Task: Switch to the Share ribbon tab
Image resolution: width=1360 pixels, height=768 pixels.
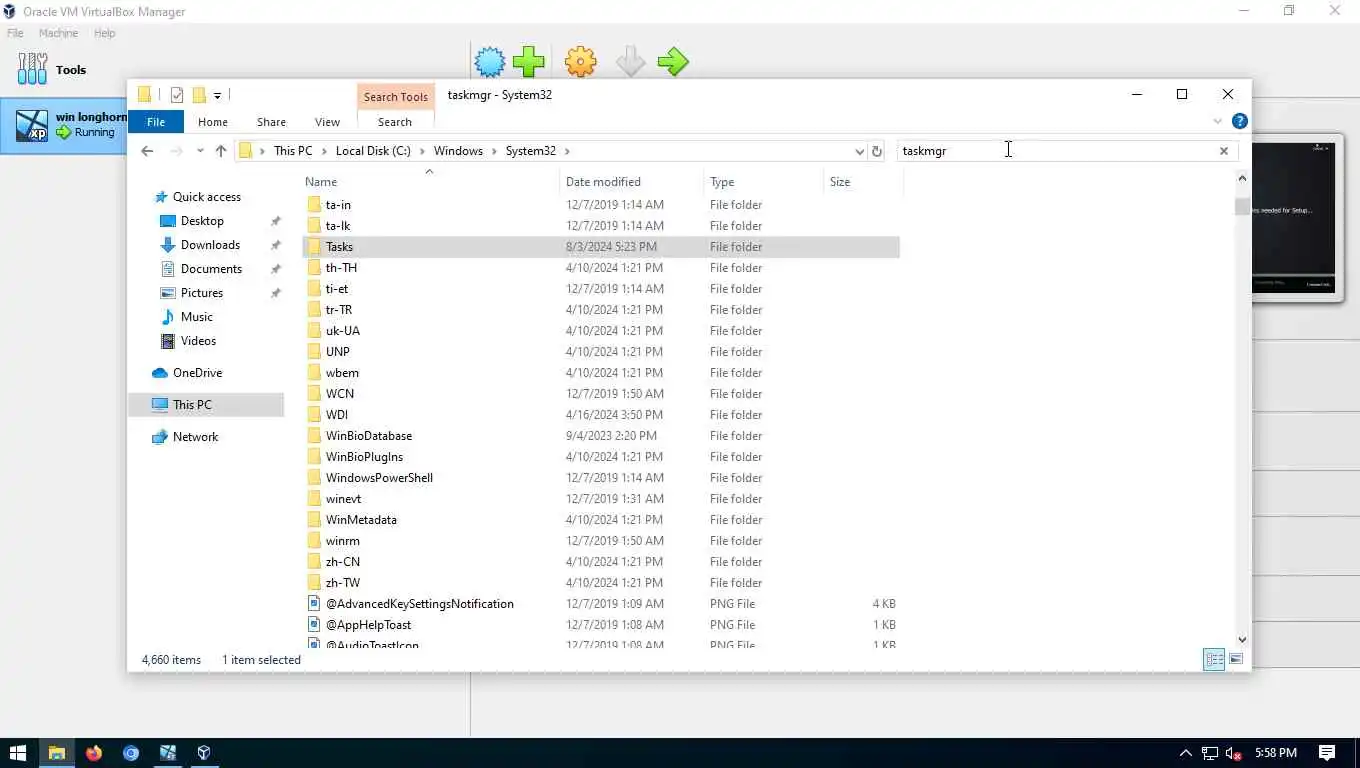Action: pos(271,122)
